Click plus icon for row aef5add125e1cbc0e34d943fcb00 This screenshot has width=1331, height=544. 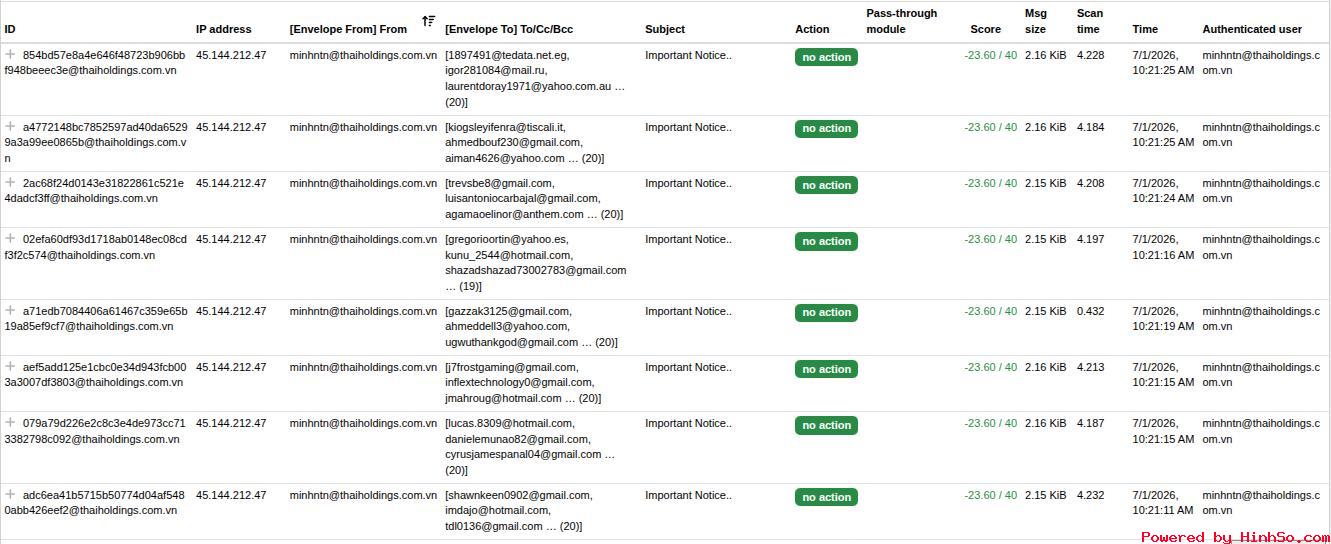[11, 367]
